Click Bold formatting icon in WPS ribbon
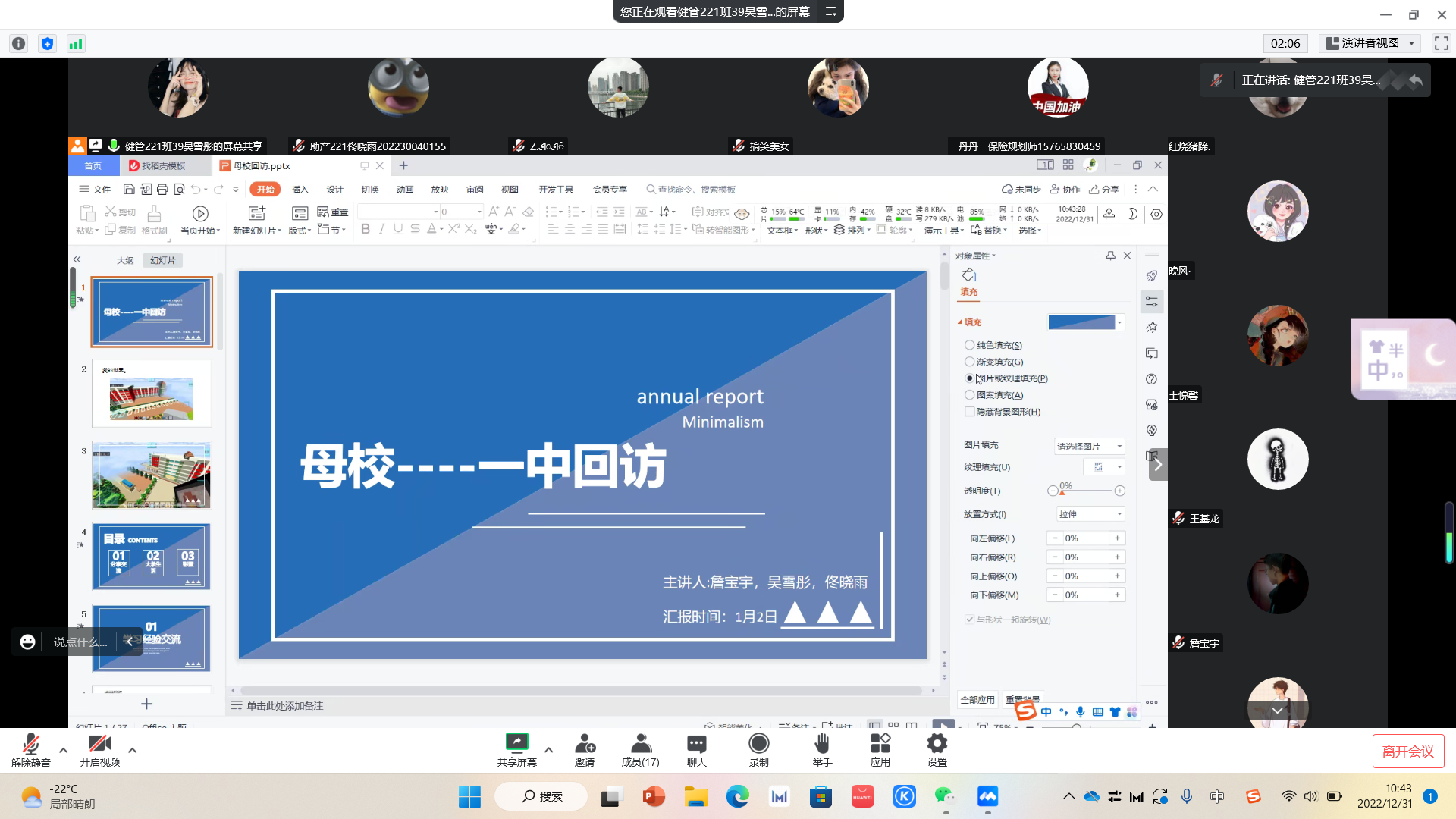The height and width of the screenshot is (819, 1456). [x=366, y=229]
